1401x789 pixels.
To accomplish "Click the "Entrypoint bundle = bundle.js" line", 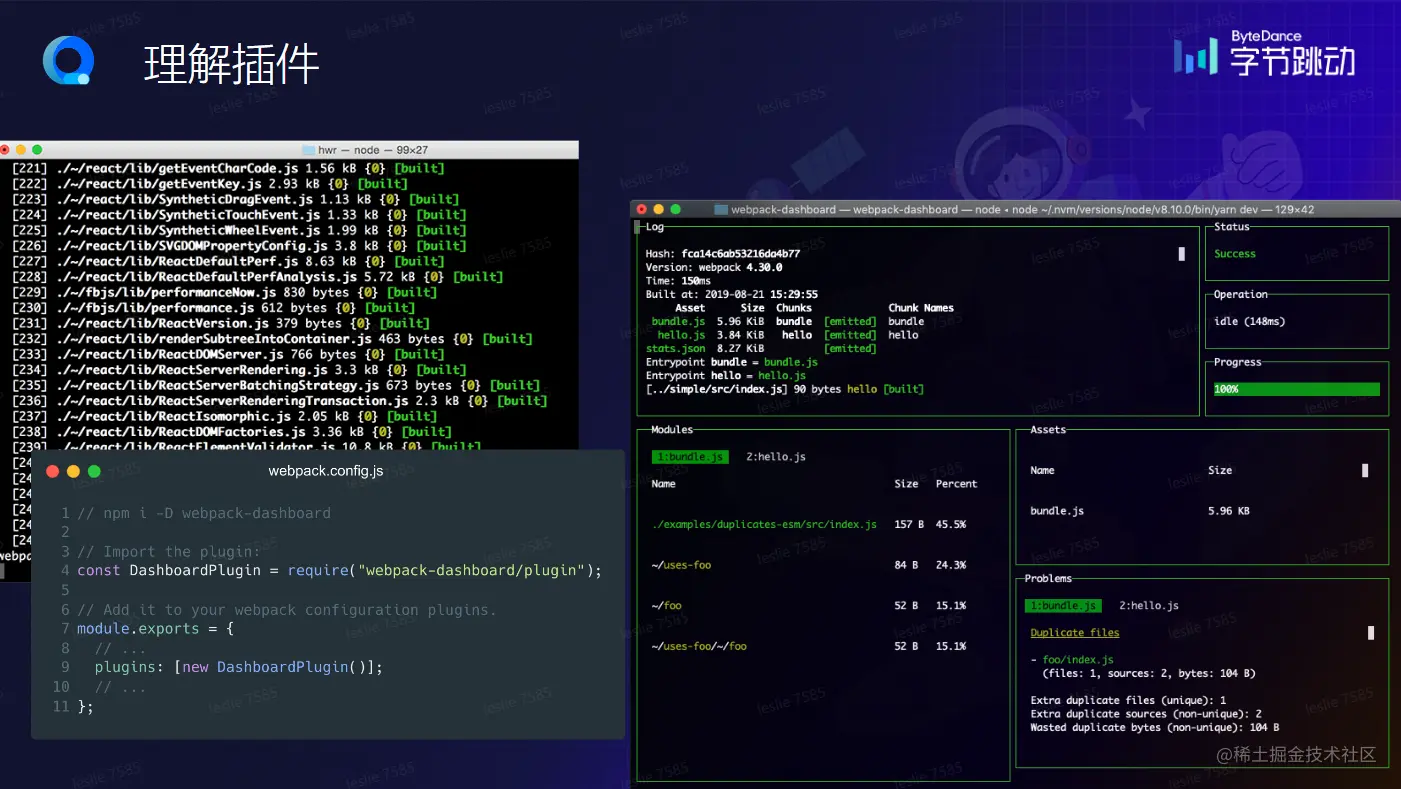I will click(x=732, y=362).
